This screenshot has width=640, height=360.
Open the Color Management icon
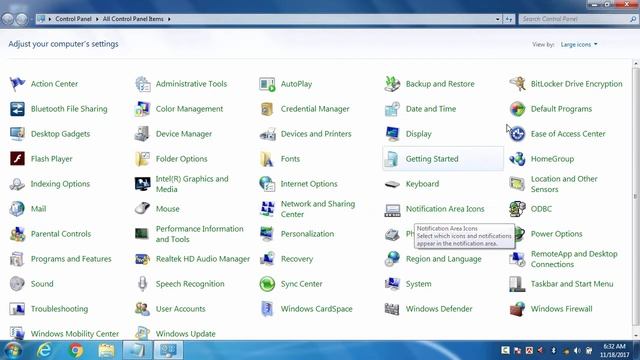tap(142, 109)
